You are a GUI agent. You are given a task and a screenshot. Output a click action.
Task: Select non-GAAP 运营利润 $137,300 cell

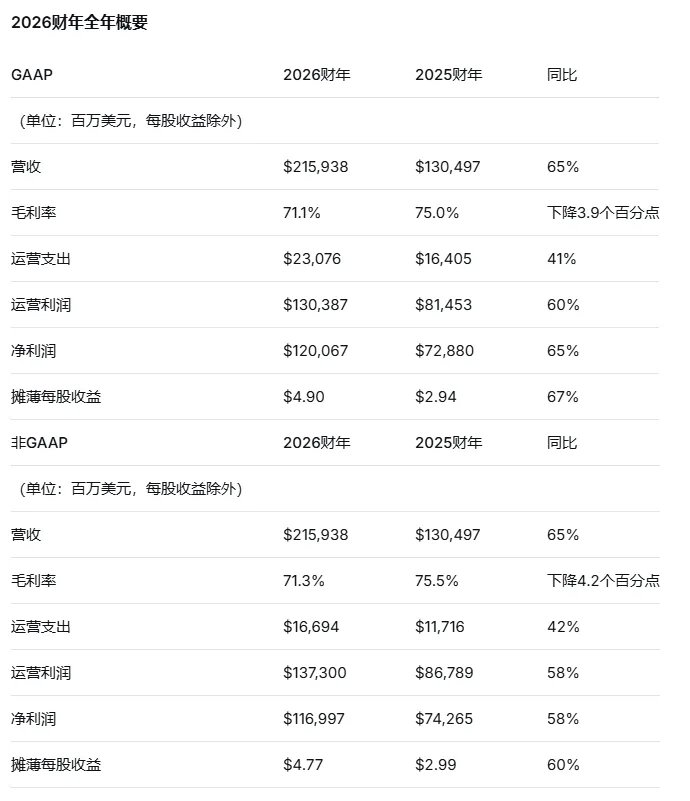coord(315,672)
